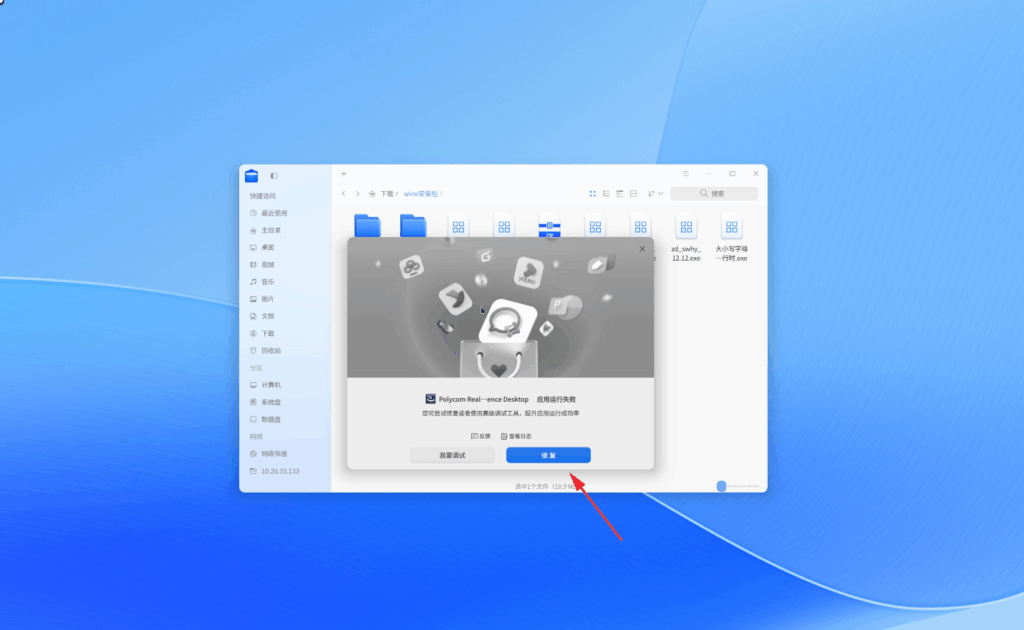Click the blue 修复 repair button

(x=548, y=455)
